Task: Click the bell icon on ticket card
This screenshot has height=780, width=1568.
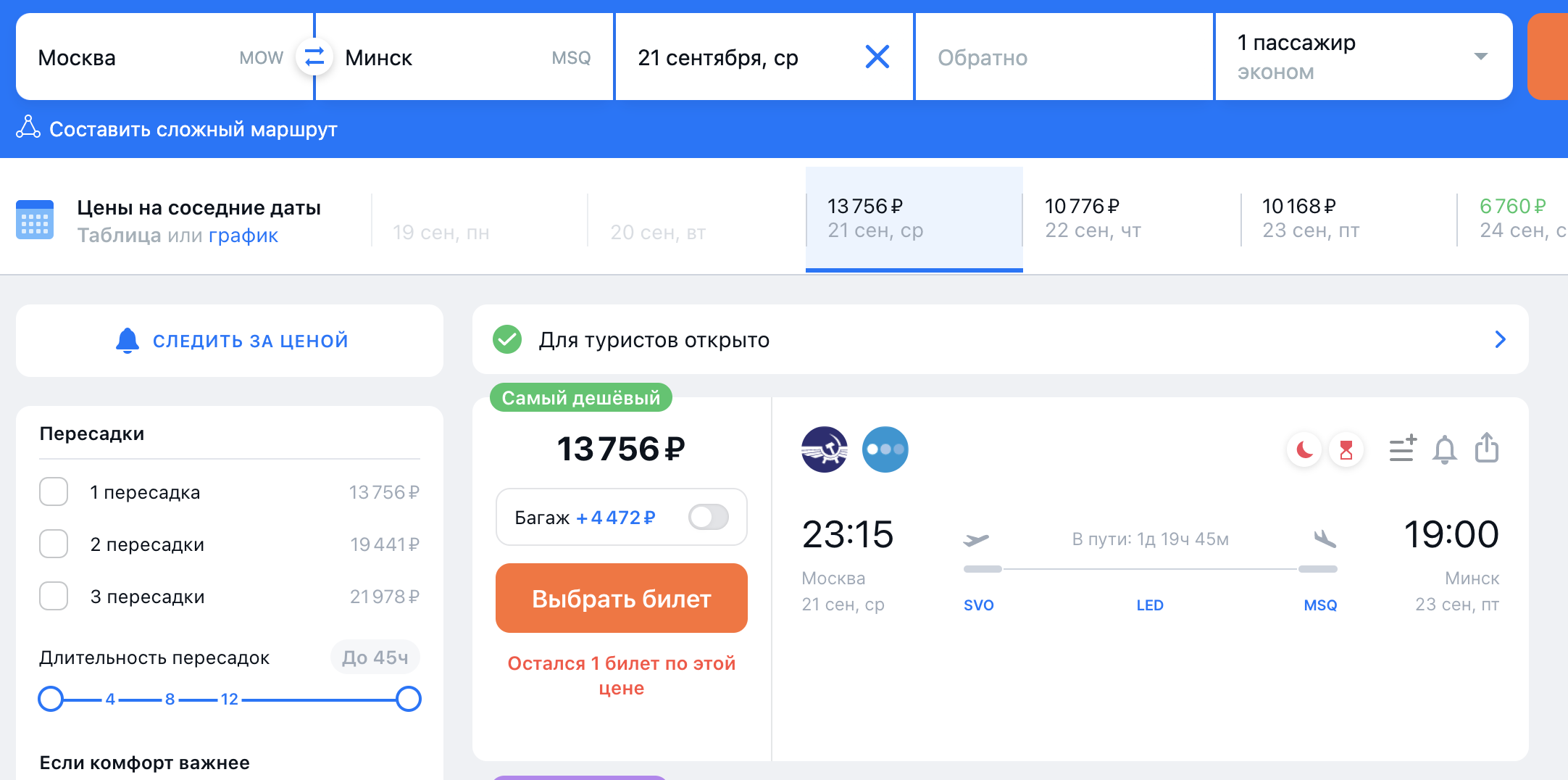Action: (x=1444, y=449)
